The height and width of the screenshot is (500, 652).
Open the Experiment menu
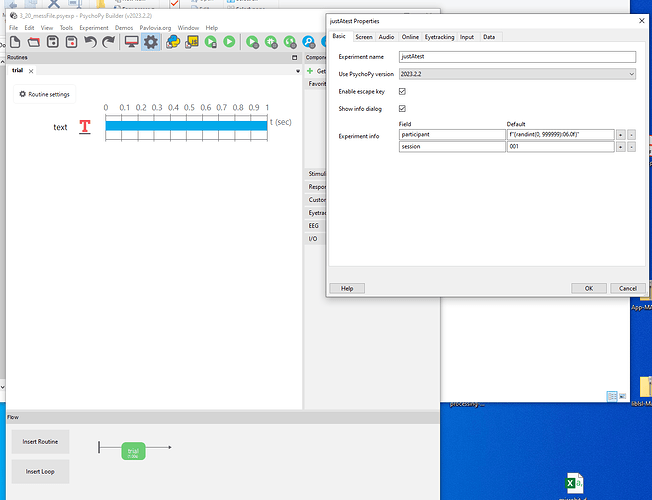point(94,28)
